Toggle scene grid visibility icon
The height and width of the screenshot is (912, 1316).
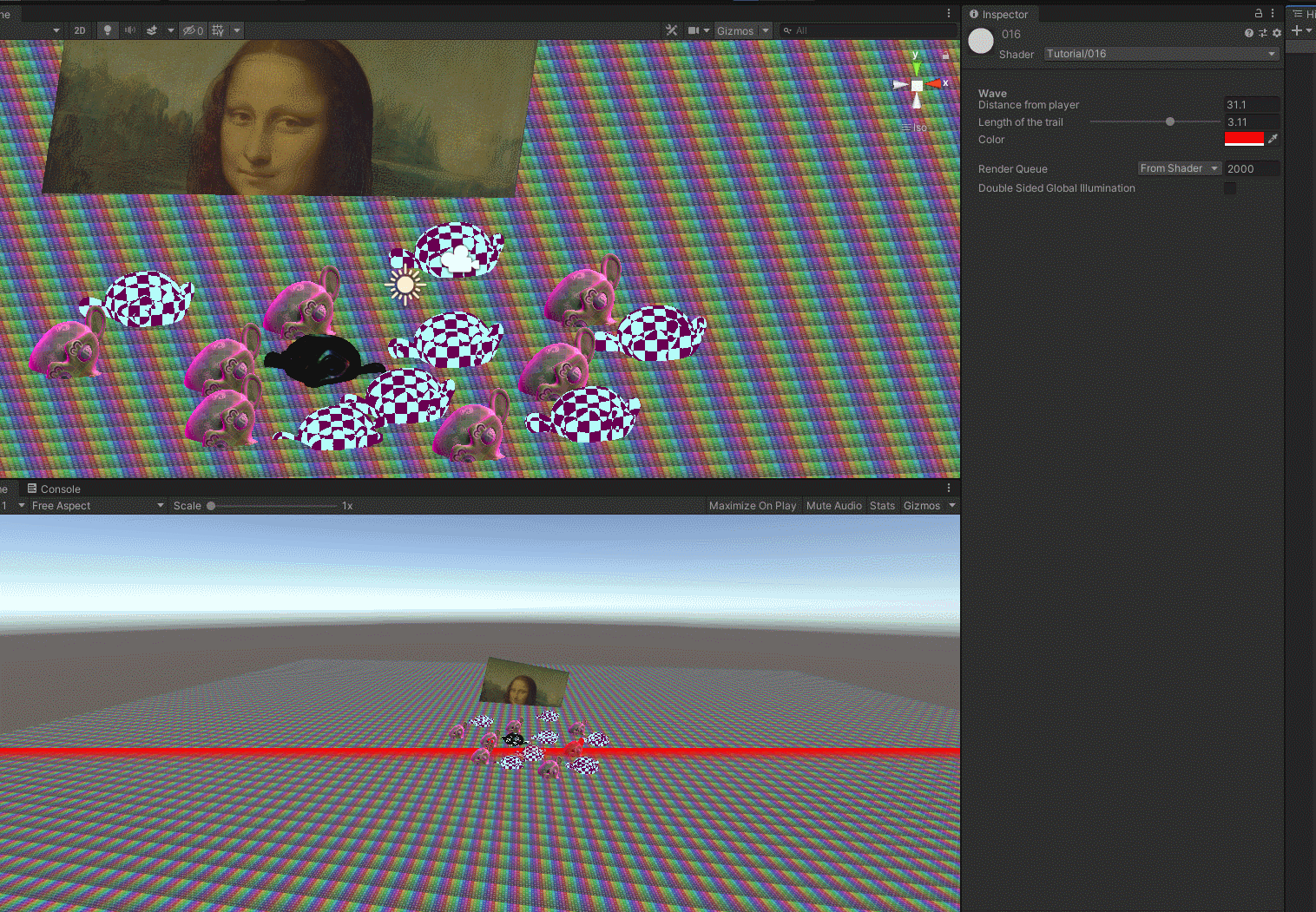coord(218,30)
